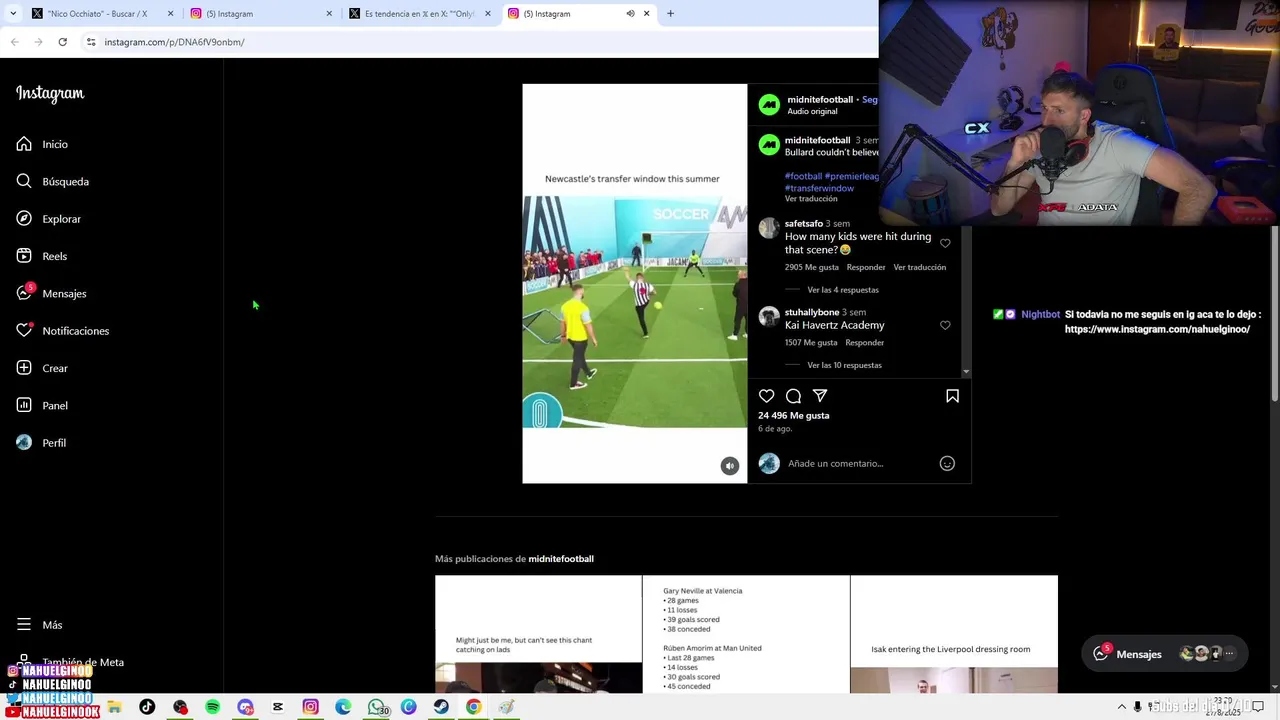
Task: Click the Newcastle transfer window video
Action: pos(634,283)
